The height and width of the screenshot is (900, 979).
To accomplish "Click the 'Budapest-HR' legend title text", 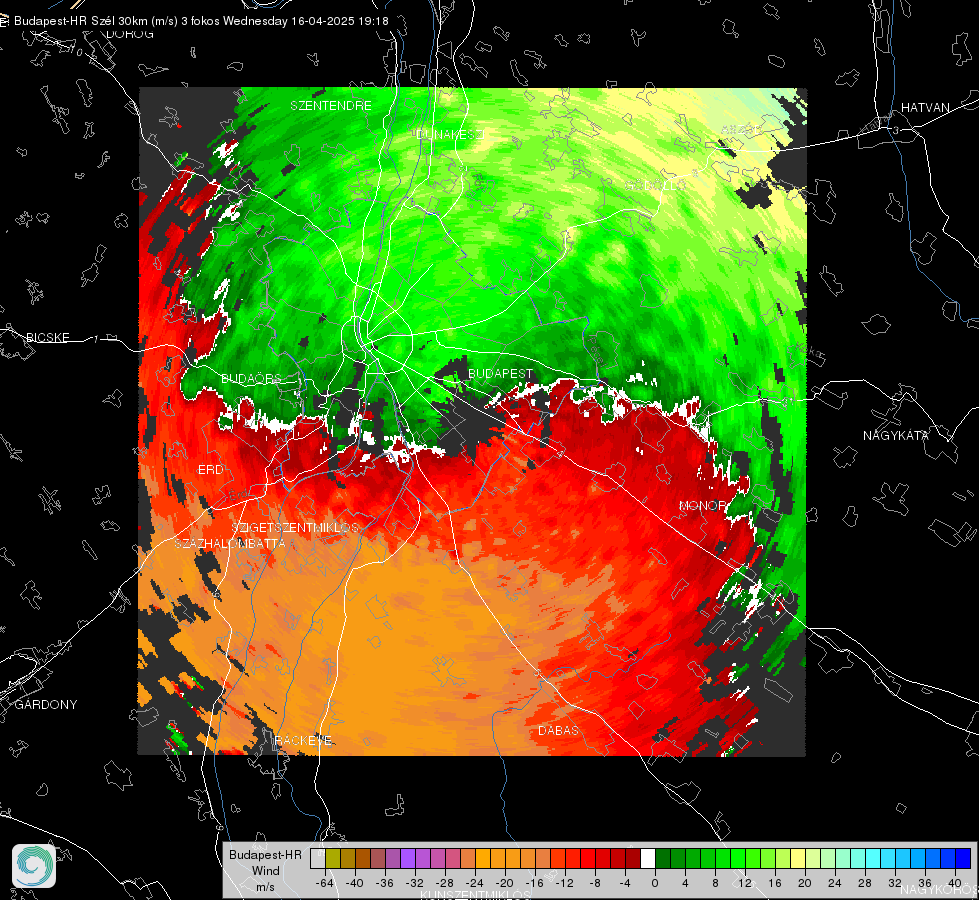I will pos(265,855).
